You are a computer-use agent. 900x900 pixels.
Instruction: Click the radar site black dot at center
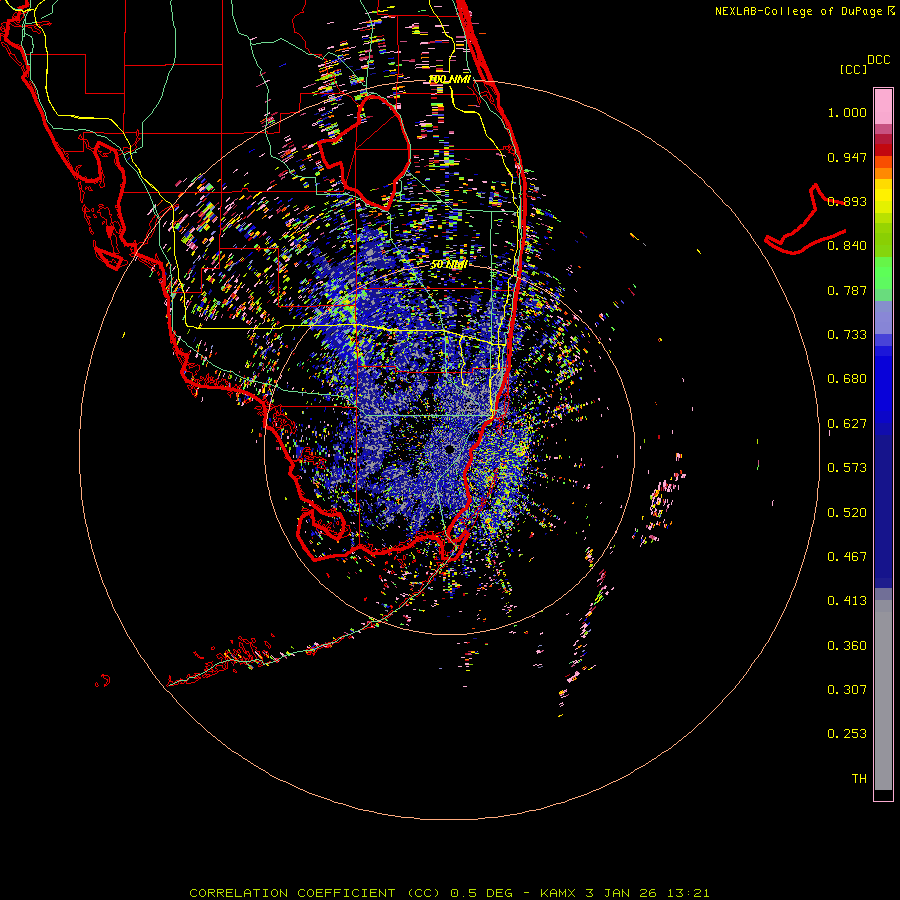[x=450, y=449]
